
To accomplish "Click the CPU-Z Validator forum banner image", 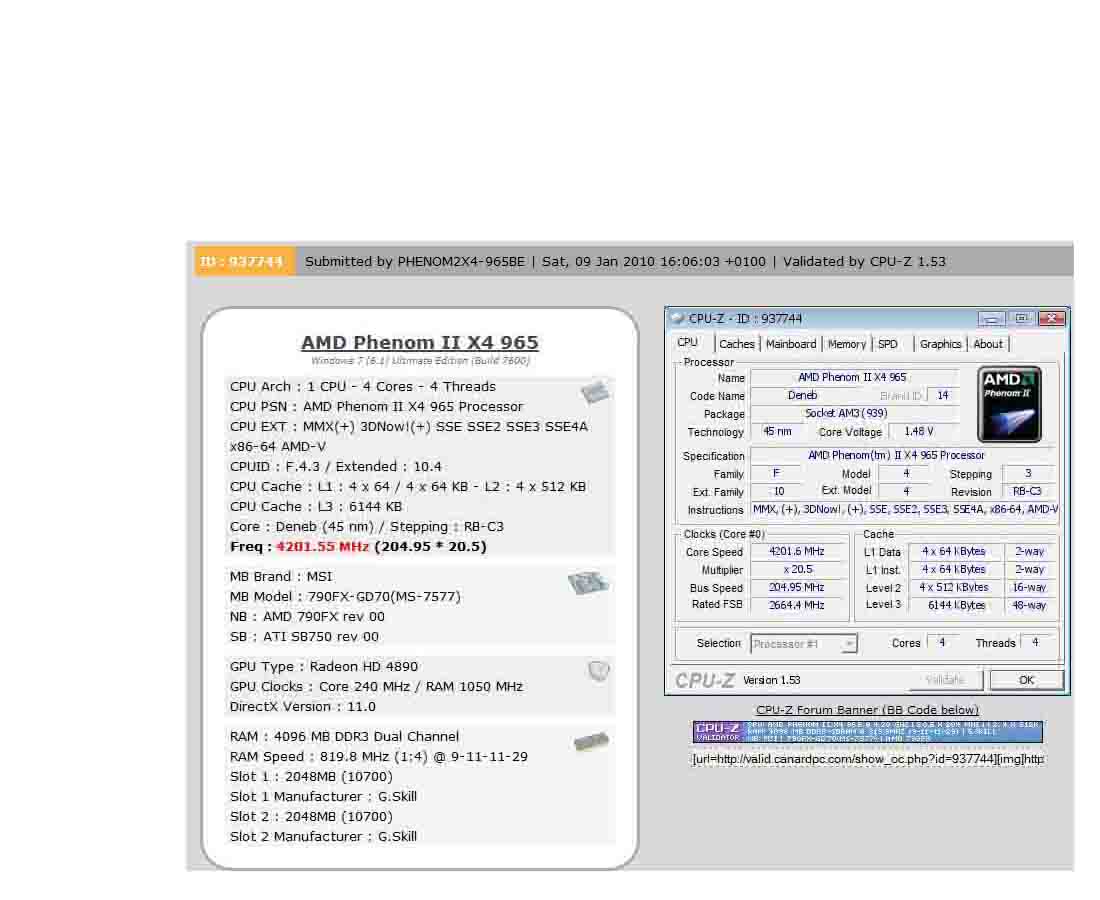I will pyautogui.click(x=868, y=732).
